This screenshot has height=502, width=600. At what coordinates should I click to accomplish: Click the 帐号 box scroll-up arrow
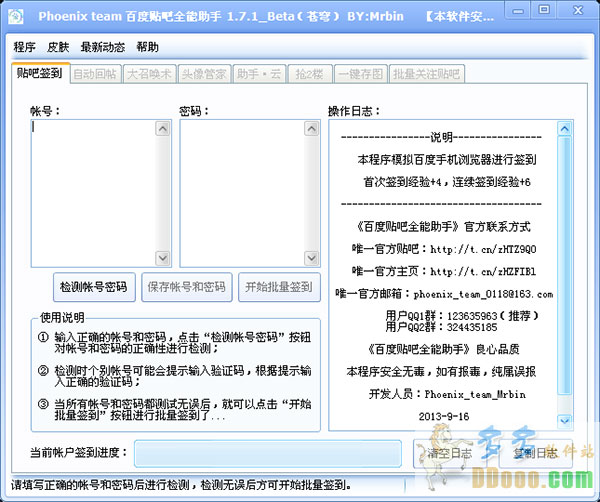[163, 129]
